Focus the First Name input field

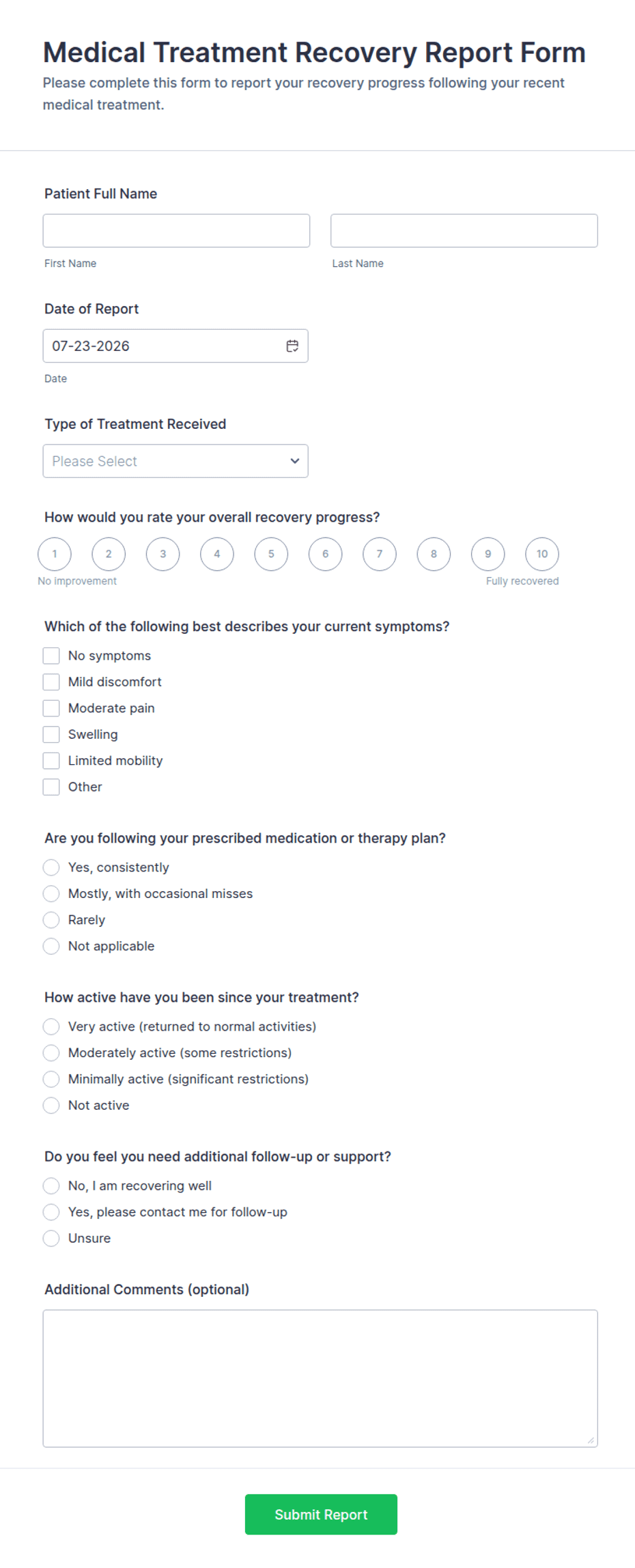click(176, 231)
